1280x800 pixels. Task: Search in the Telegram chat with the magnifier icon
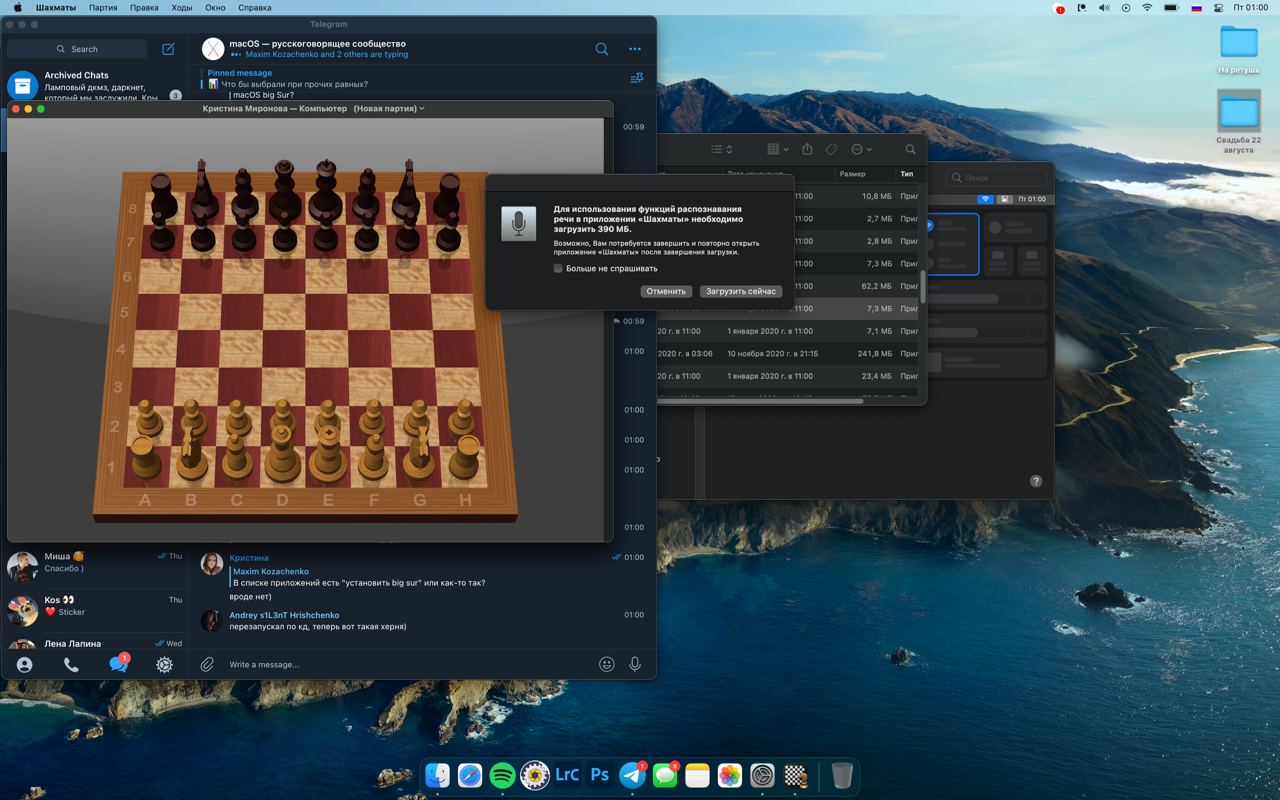click(x=602, y=48)
